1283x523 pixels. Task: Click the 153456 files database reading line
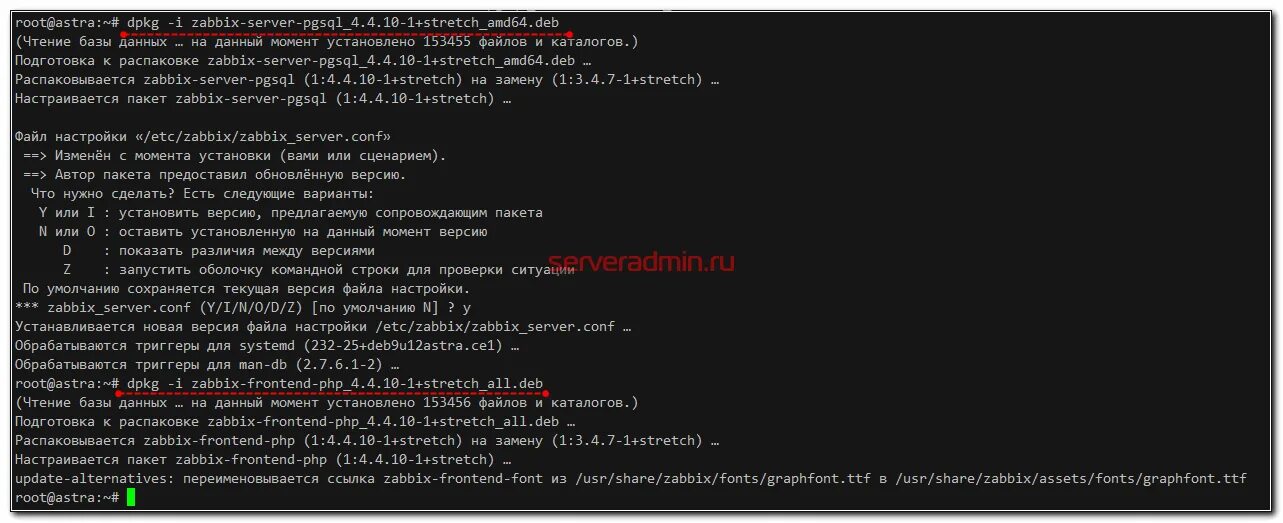327,403
